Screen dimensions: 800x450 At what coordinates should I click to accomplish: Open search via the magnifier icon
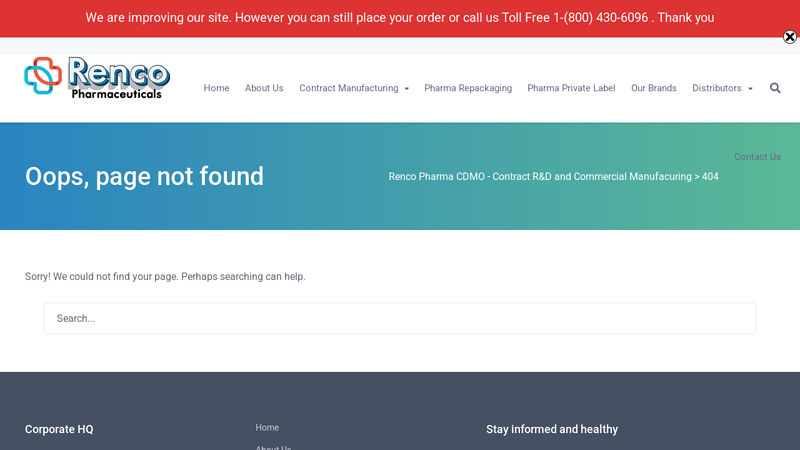click(775, 88)
